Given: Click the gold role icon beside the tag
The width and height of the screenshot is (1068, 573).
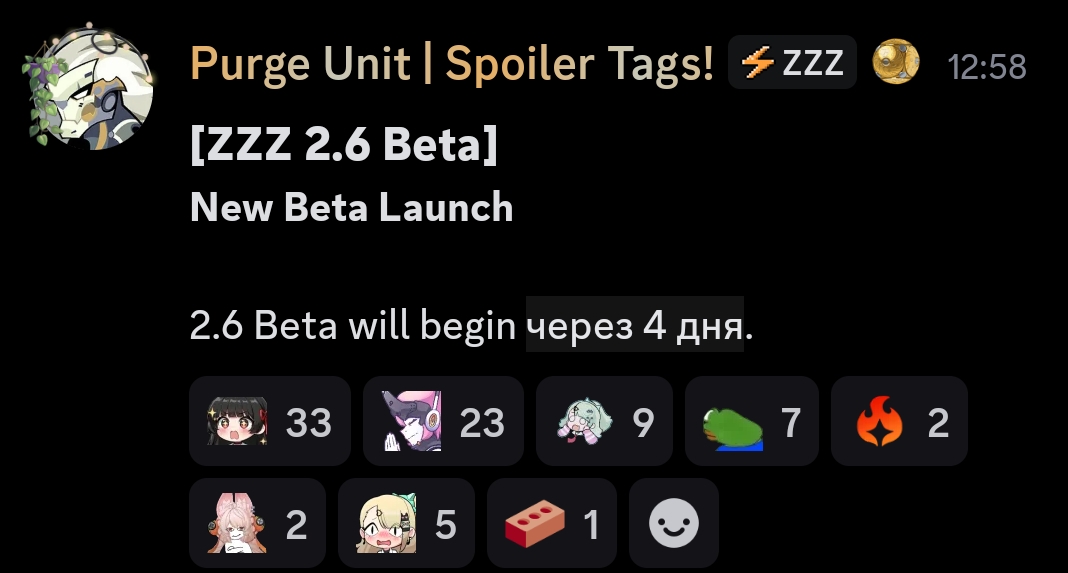Looking at the screenshot, I should click(x=896, y=62).
